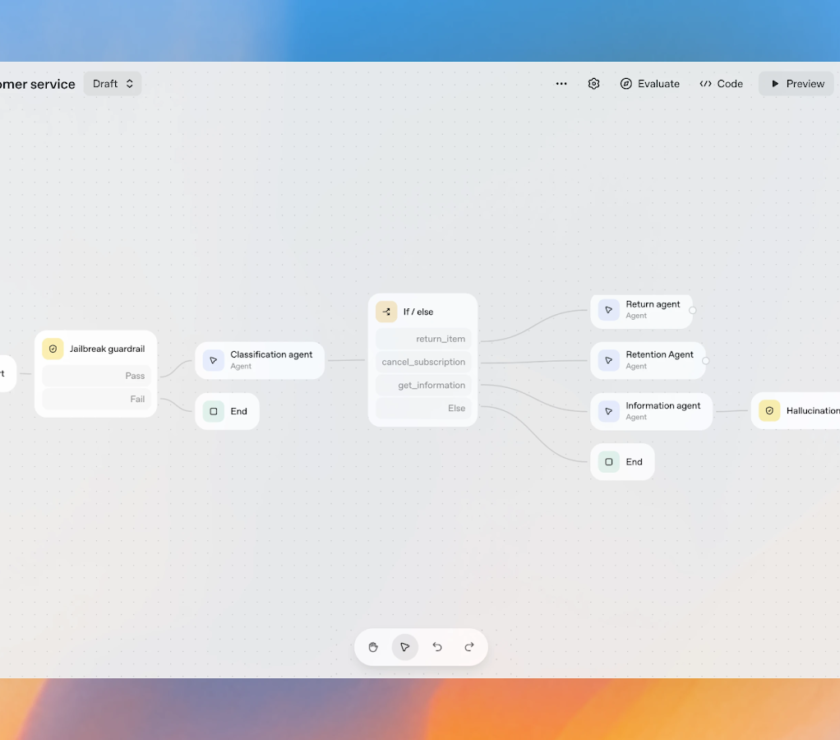Select the hand pan tool

coord(373,647)
